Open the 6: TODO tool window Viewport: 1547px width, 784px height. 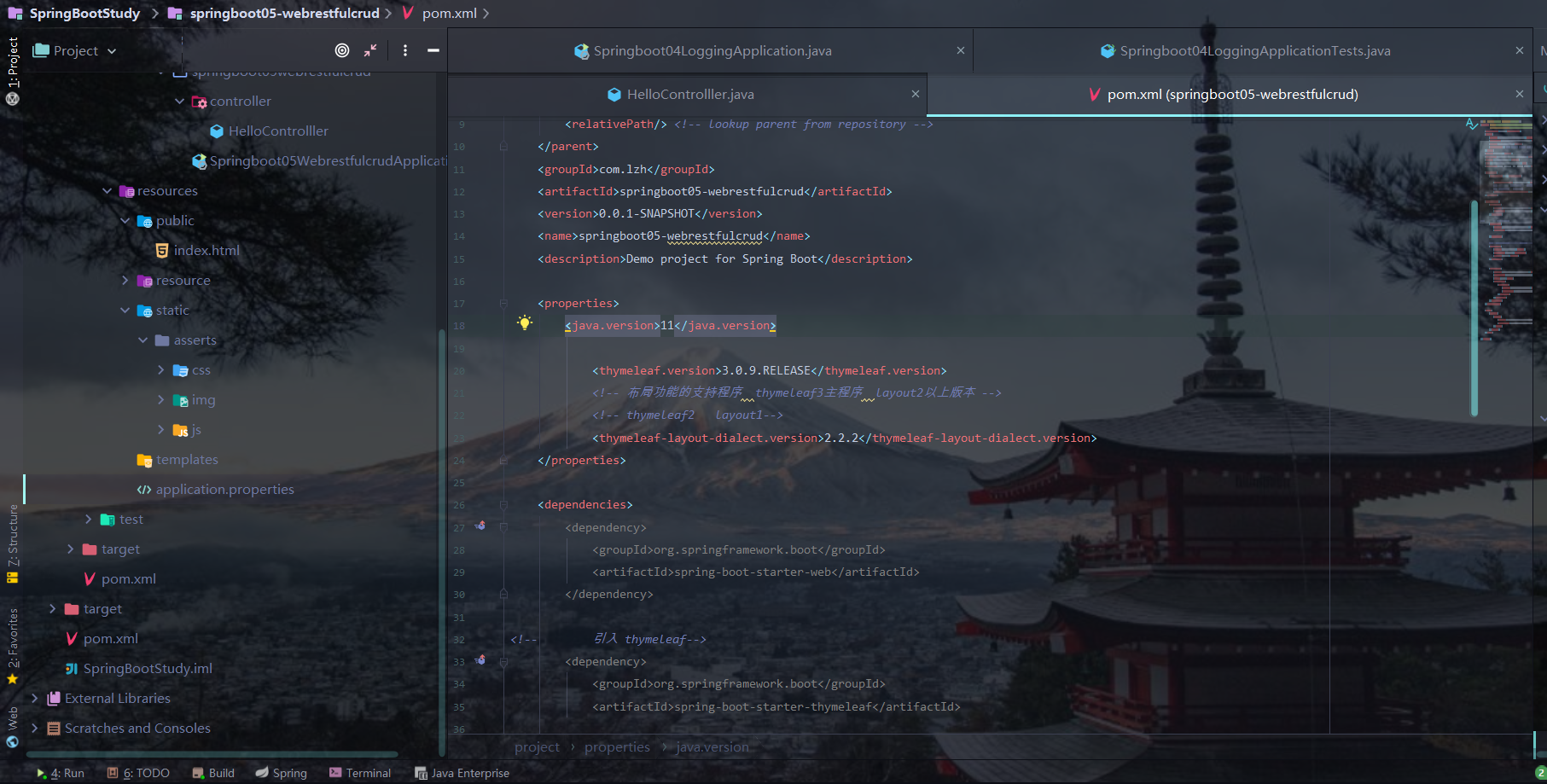138,773
